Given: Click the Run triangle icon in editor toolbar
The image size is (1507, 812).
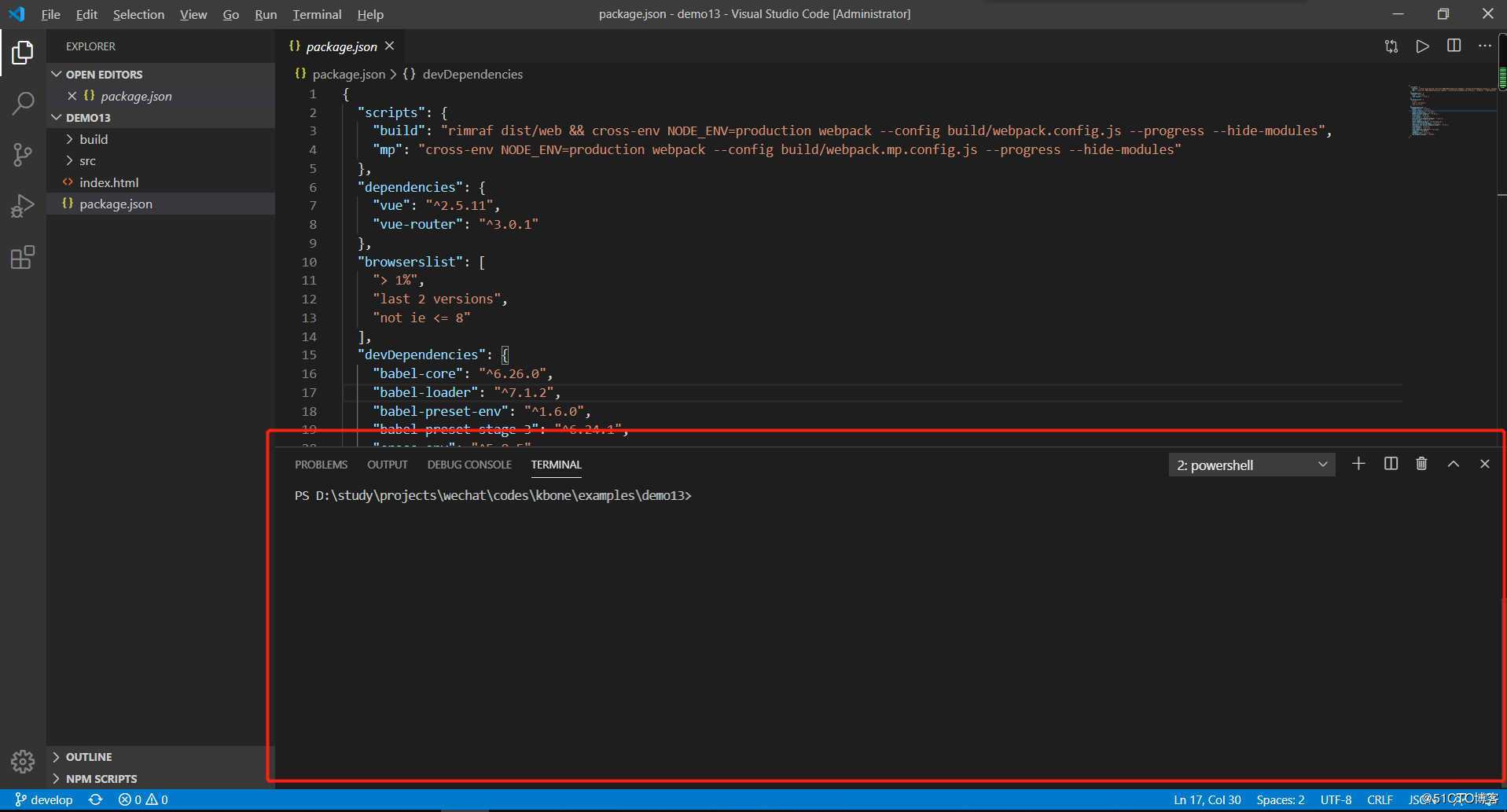Looking at the screenshot, I should (x=1423, y=46).
